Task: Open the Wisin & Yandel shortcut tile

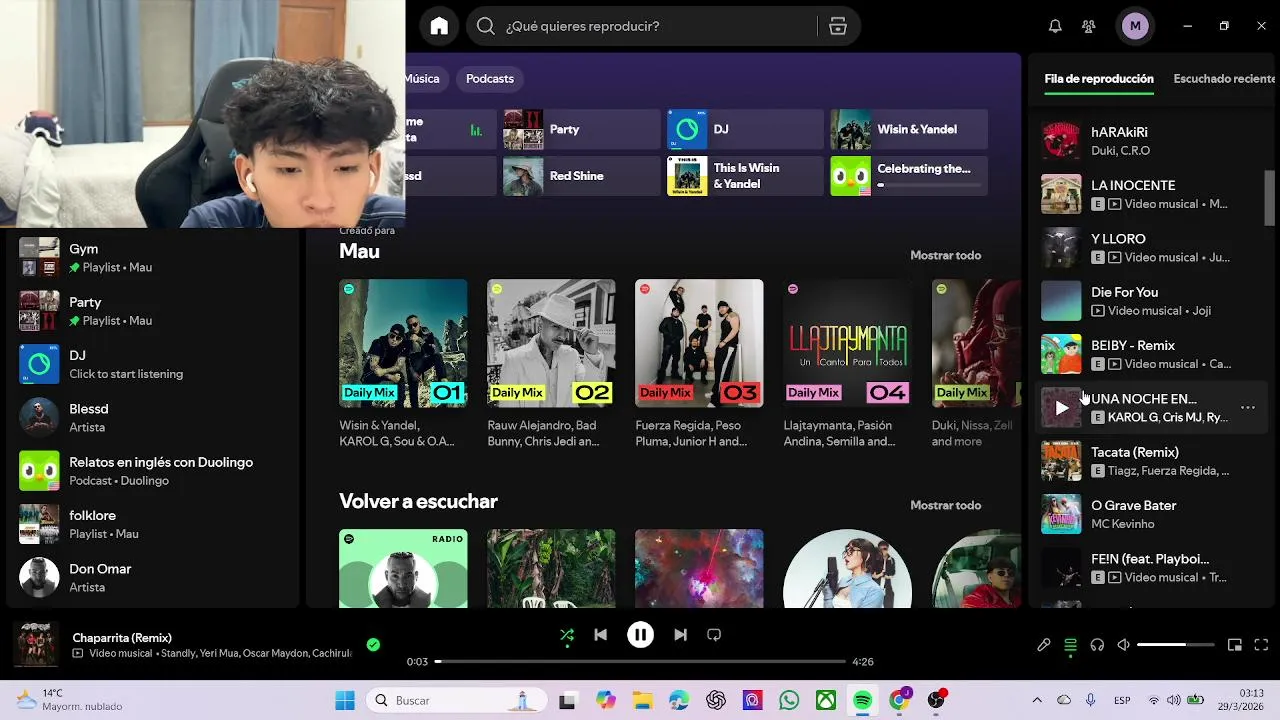Action: pyautogui.click(x=909, y=129)
